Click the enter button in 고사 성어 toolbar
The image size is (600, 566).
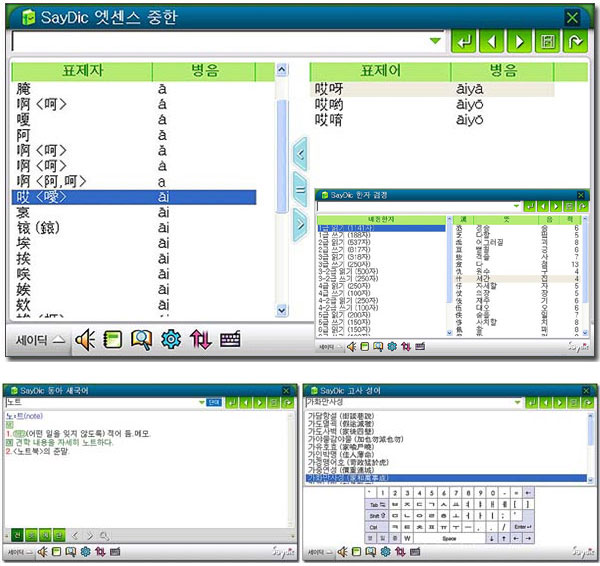532,403
